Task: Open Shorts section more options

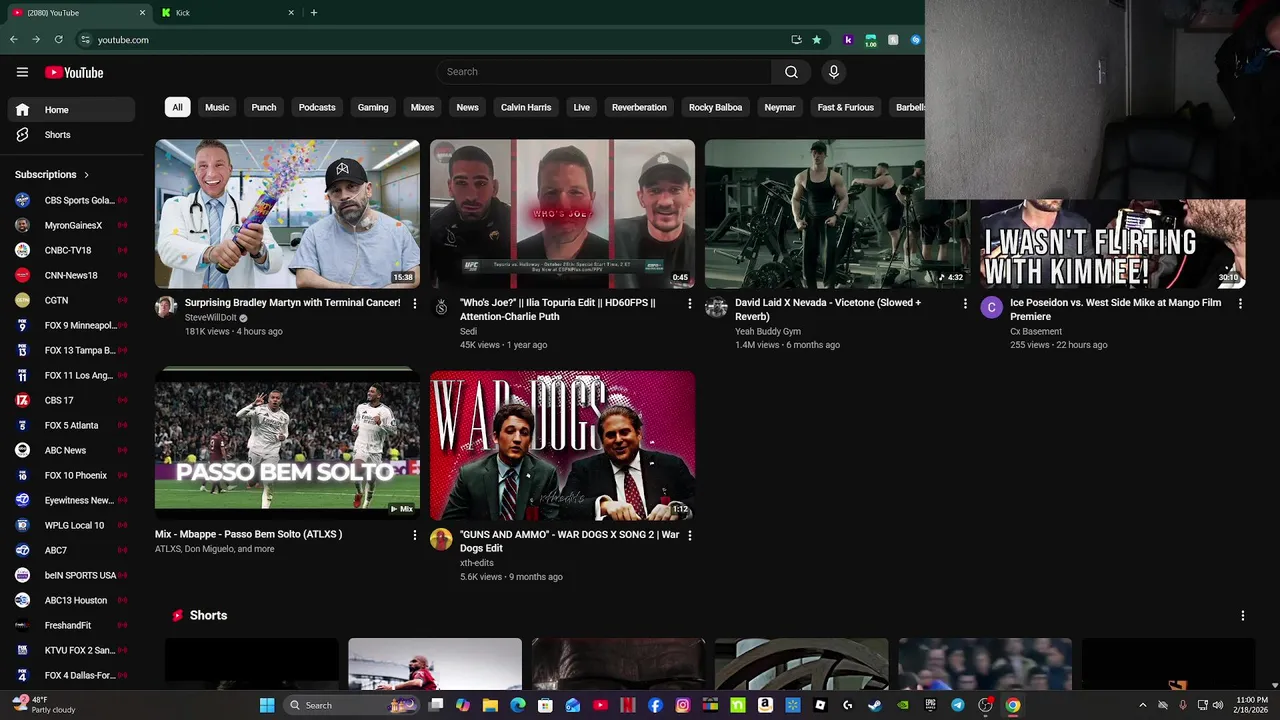Action: [x=1243, y=616]
